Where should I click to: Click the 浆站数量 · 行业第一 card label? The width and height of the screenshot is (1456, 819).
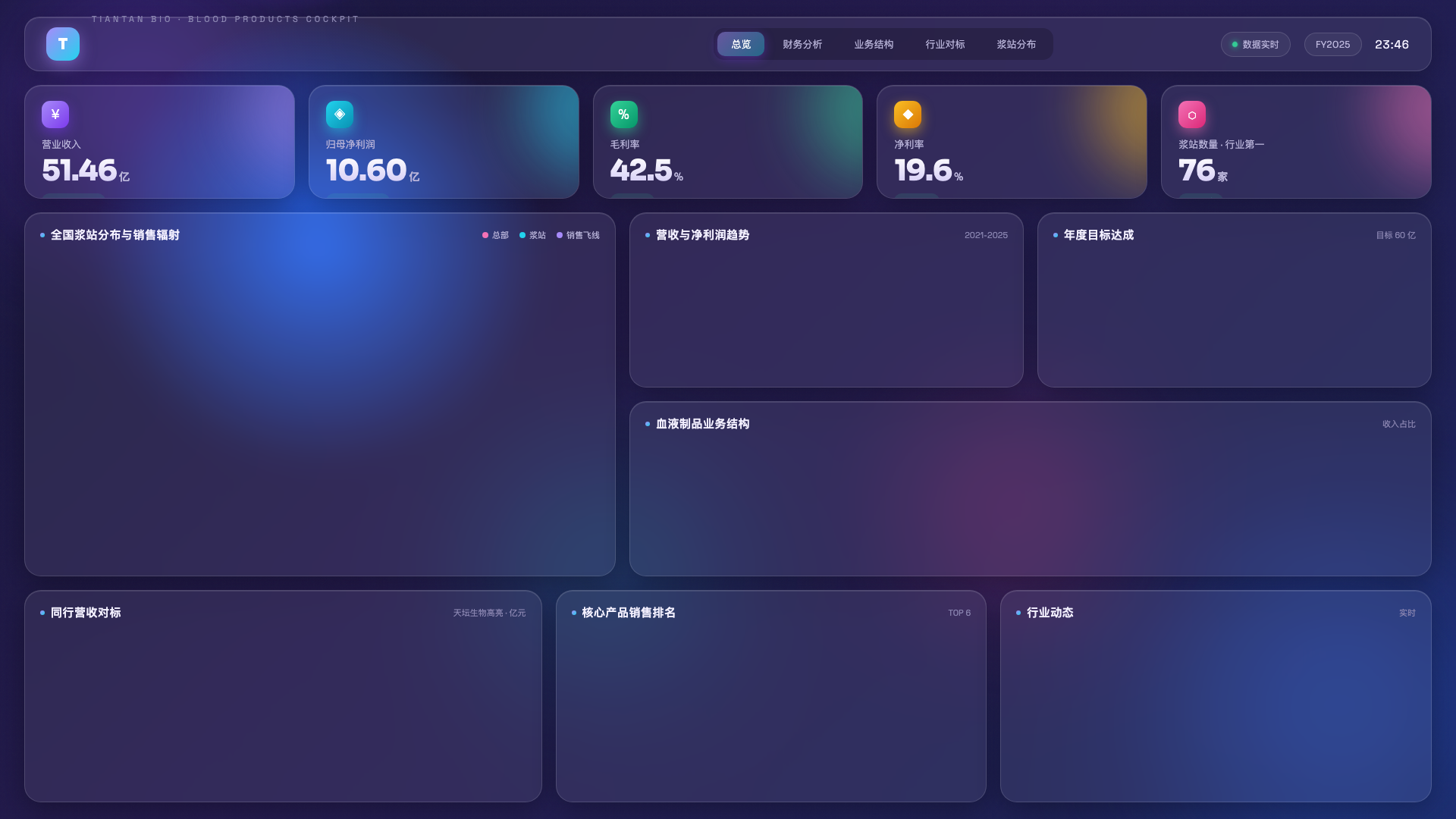[1221, 144]
